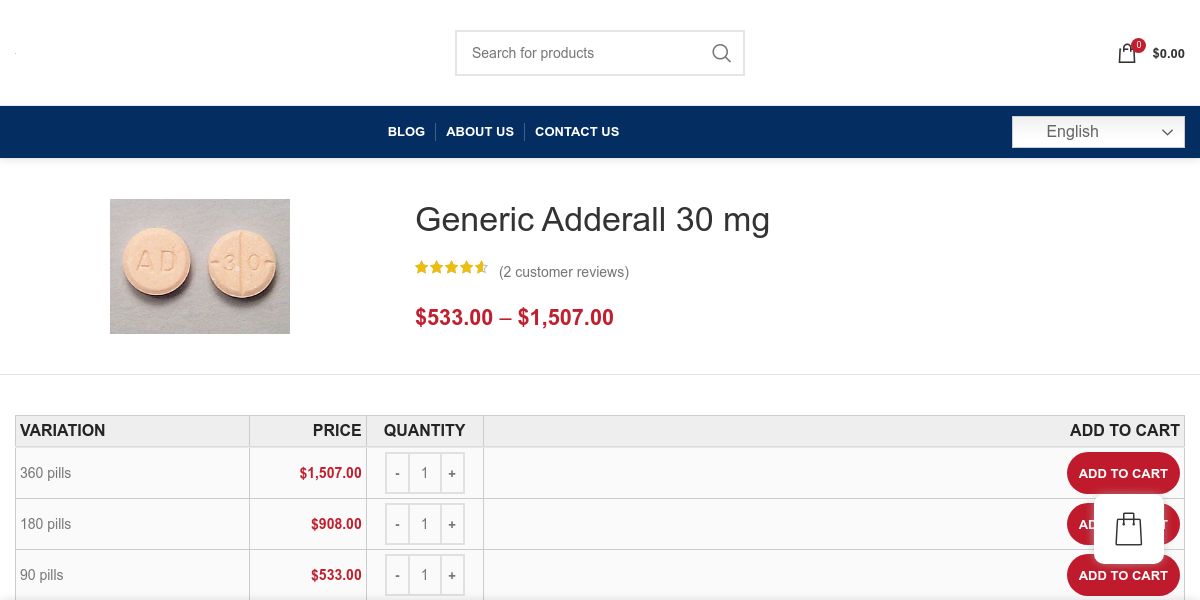Screen dimensions: 1200x600
Task: Decrease quantity for 180 pills
Action: click(397, 524)
